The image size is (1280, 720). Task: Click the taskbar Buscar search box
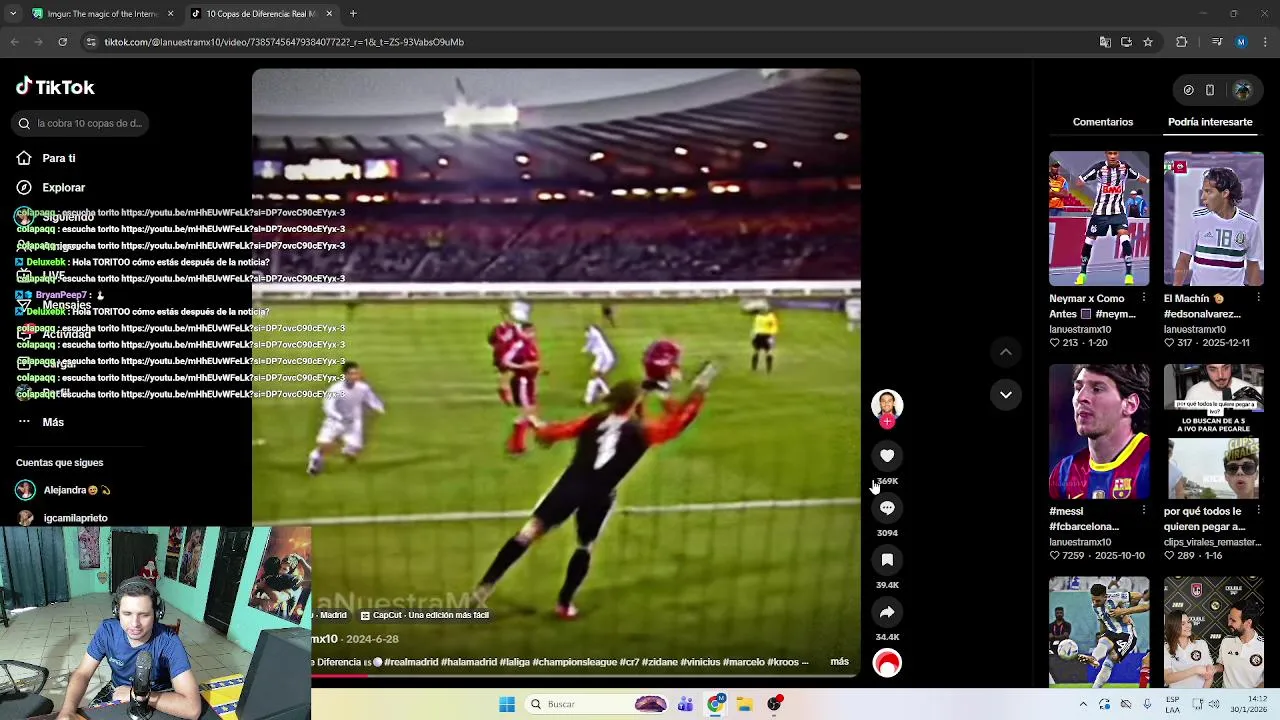point(598,704)
